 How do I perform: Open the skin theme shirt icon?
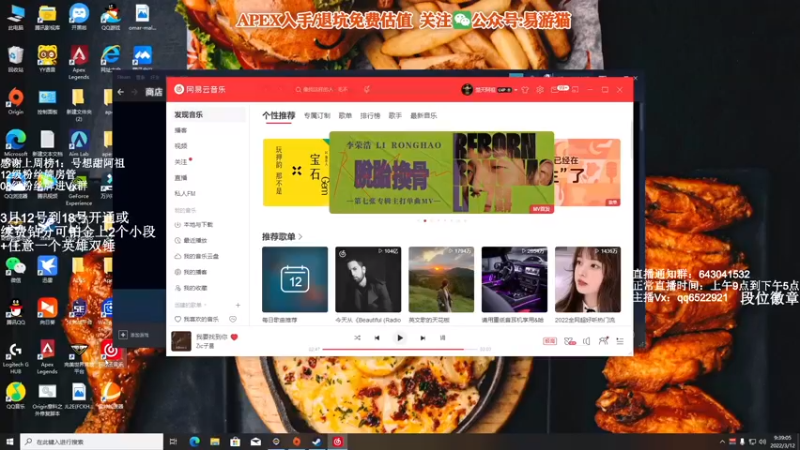click(x=525, y=90)
